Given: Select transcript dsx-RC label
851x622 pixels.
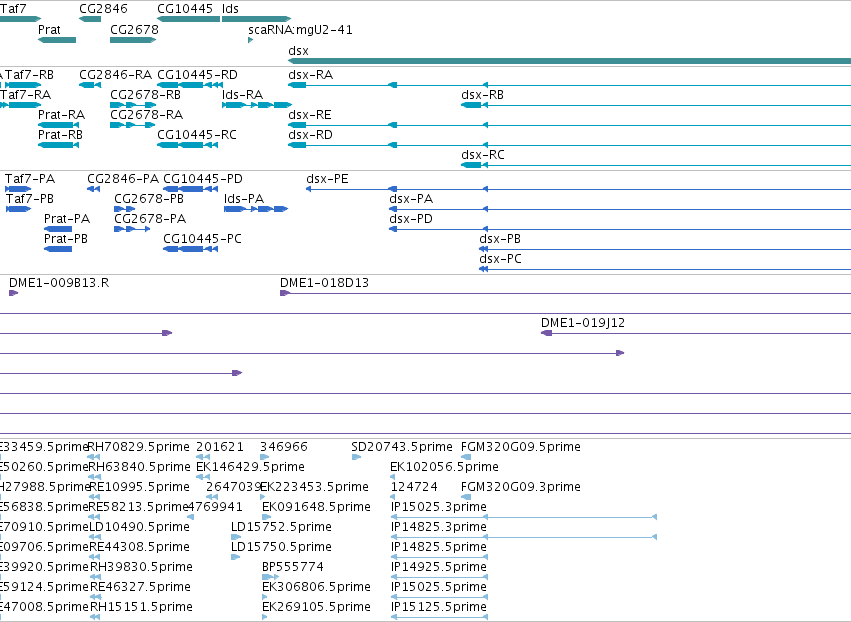Looking at the screenshot, I should pyautogui.click(x=483, y=155).
